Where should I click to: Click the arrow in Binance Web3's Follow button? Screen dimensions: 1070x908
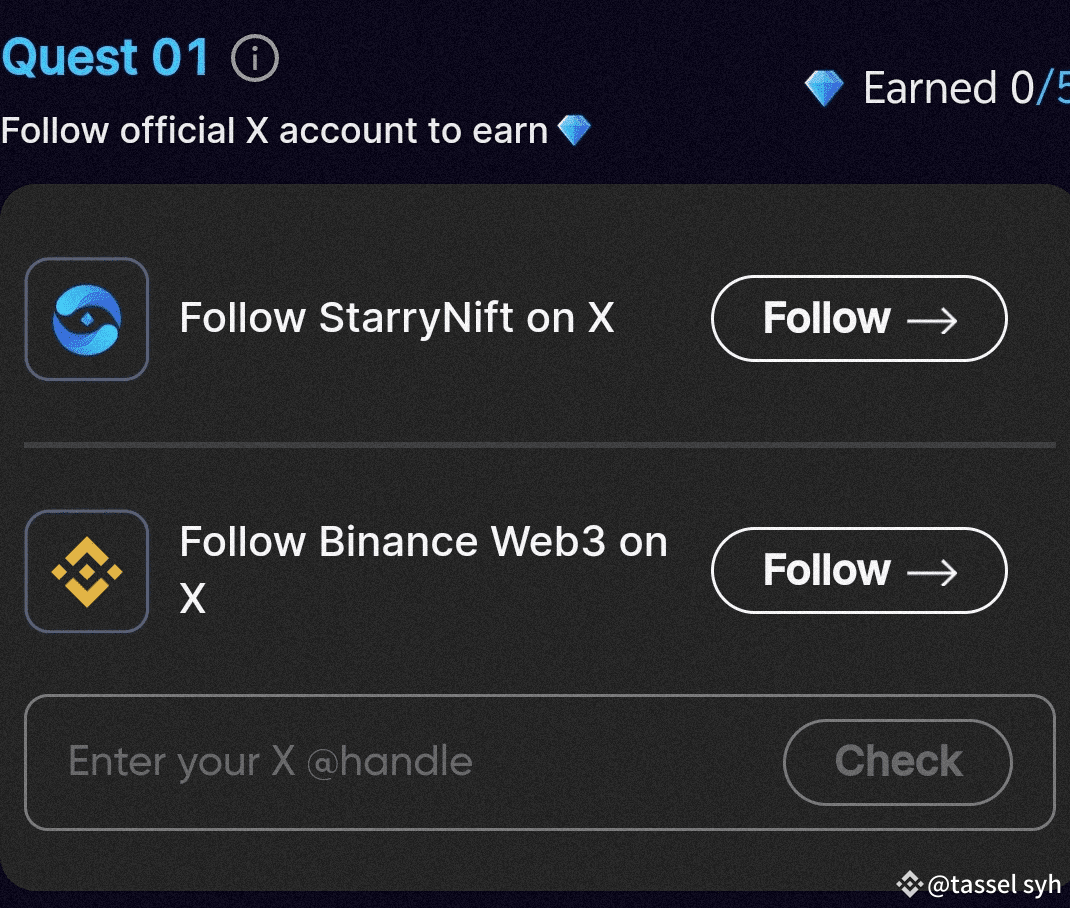pyautogui.click(x=932, y=572)
